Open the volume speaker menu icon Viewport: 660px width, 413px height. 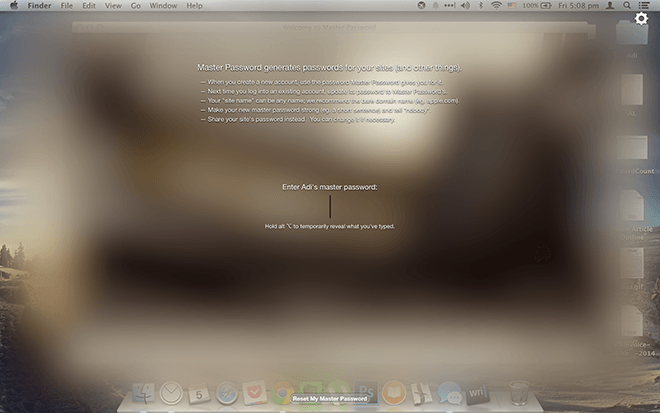[465, 5]
